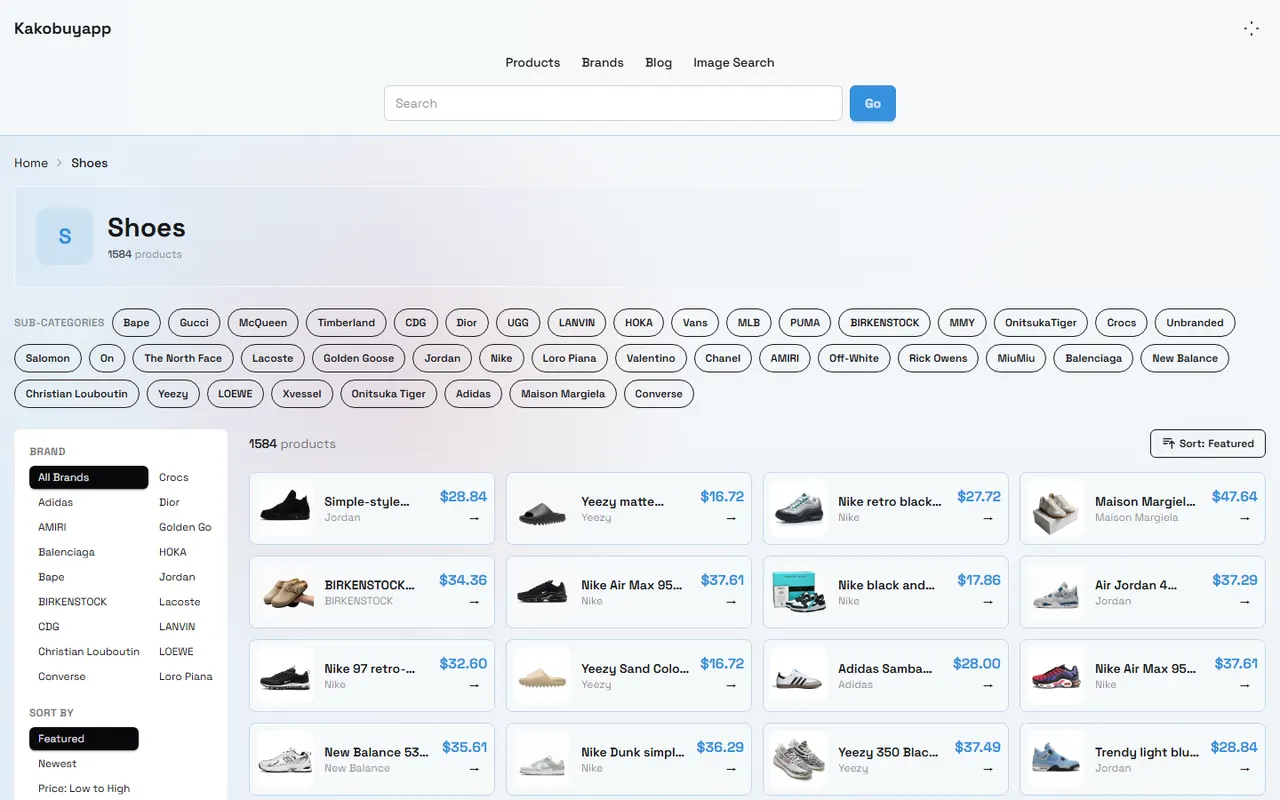Click the sort icon in Sort: Featured

[x=1169, y=443]
